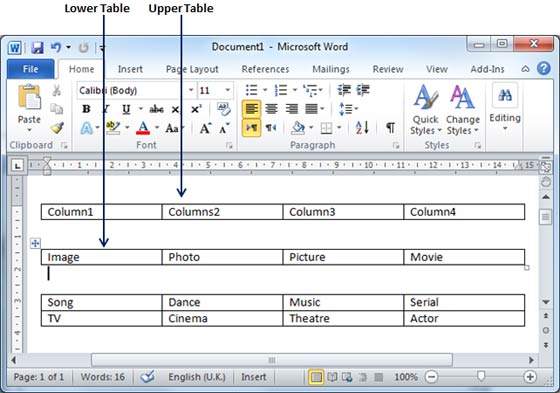560x393 pixels.
Task: Click the Copy icon
Action: point(56,109)
